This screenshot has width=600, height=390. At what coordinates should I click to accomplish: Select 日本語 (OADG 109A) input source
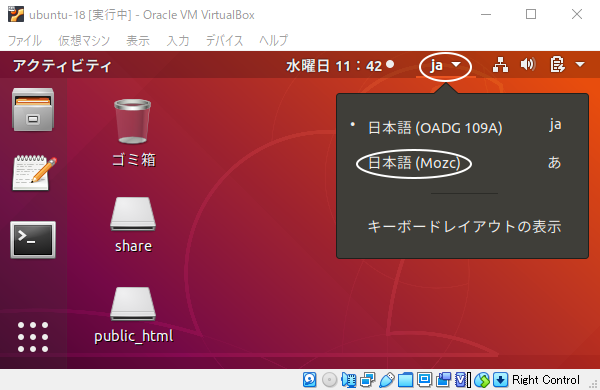click(462, 127)
